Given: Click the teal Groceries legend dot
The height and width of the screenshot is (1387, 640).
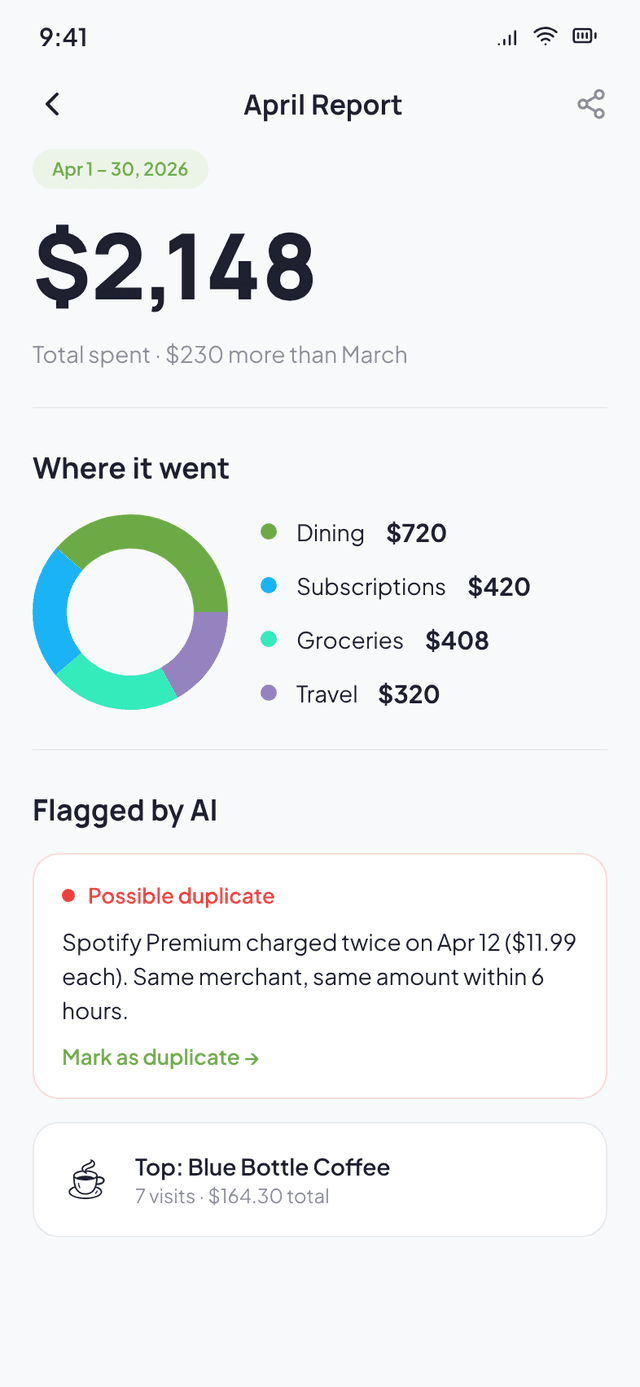Looking at the screenshot, I should pos(268,640).
